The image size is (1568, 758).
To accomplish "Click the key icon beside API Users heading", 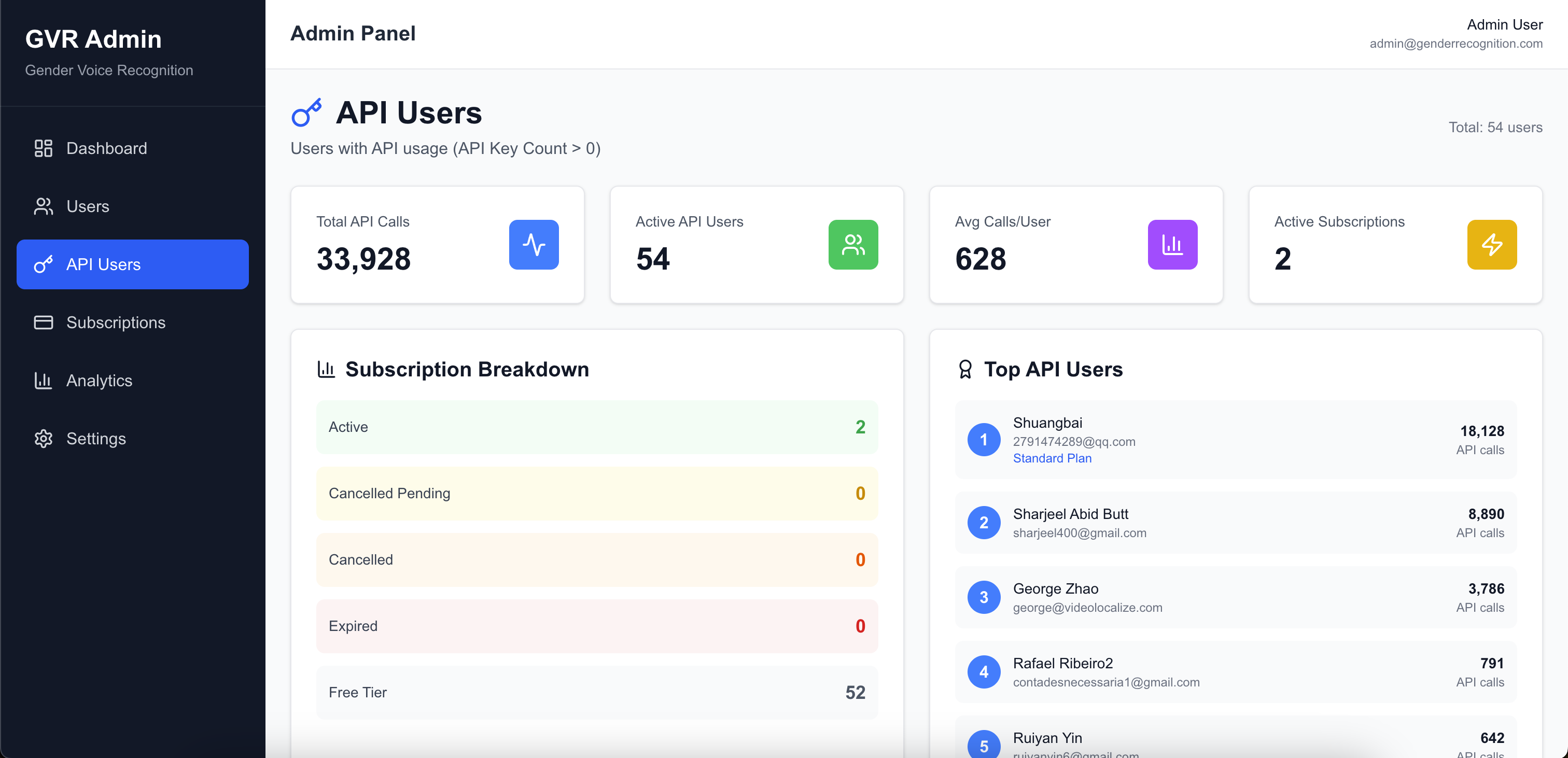I will click(306, 113).
